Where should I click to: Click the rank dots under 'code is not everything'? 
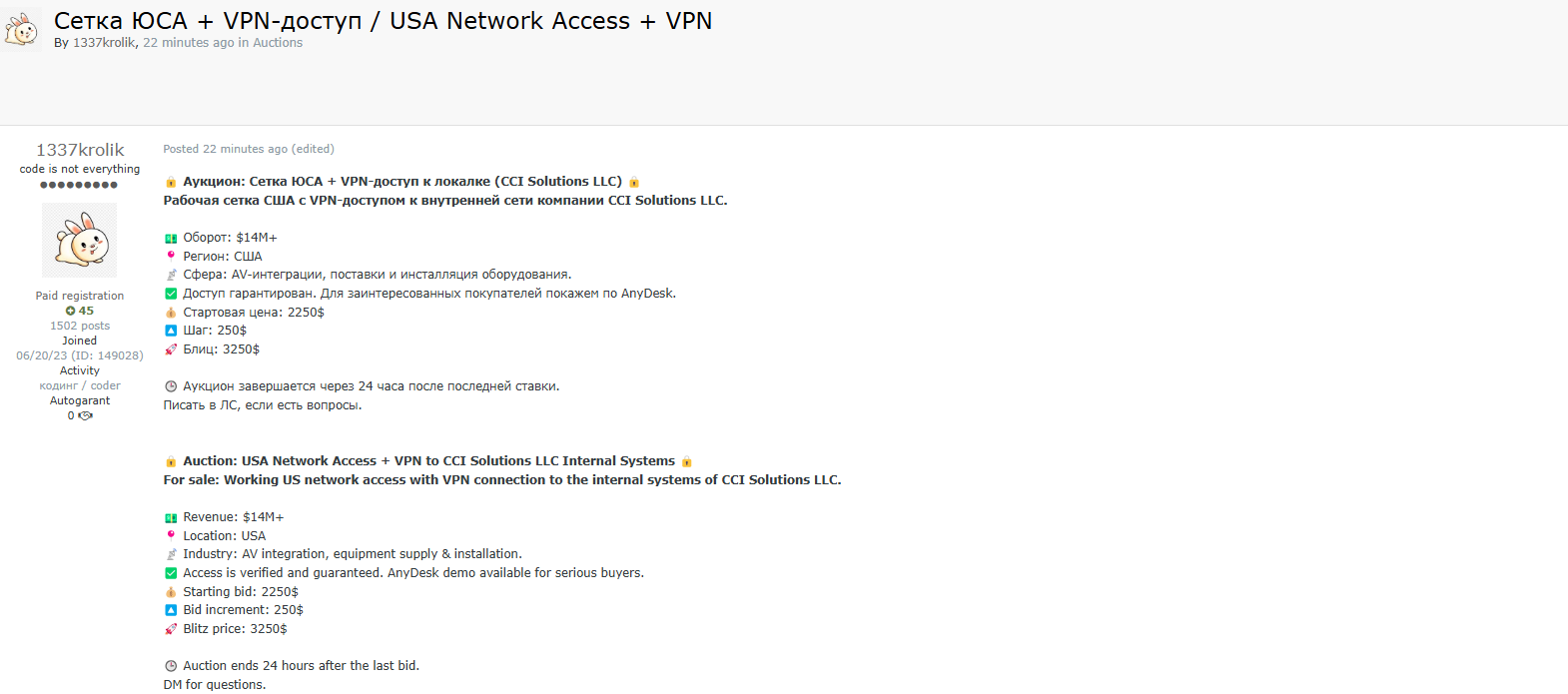(79, 185)
